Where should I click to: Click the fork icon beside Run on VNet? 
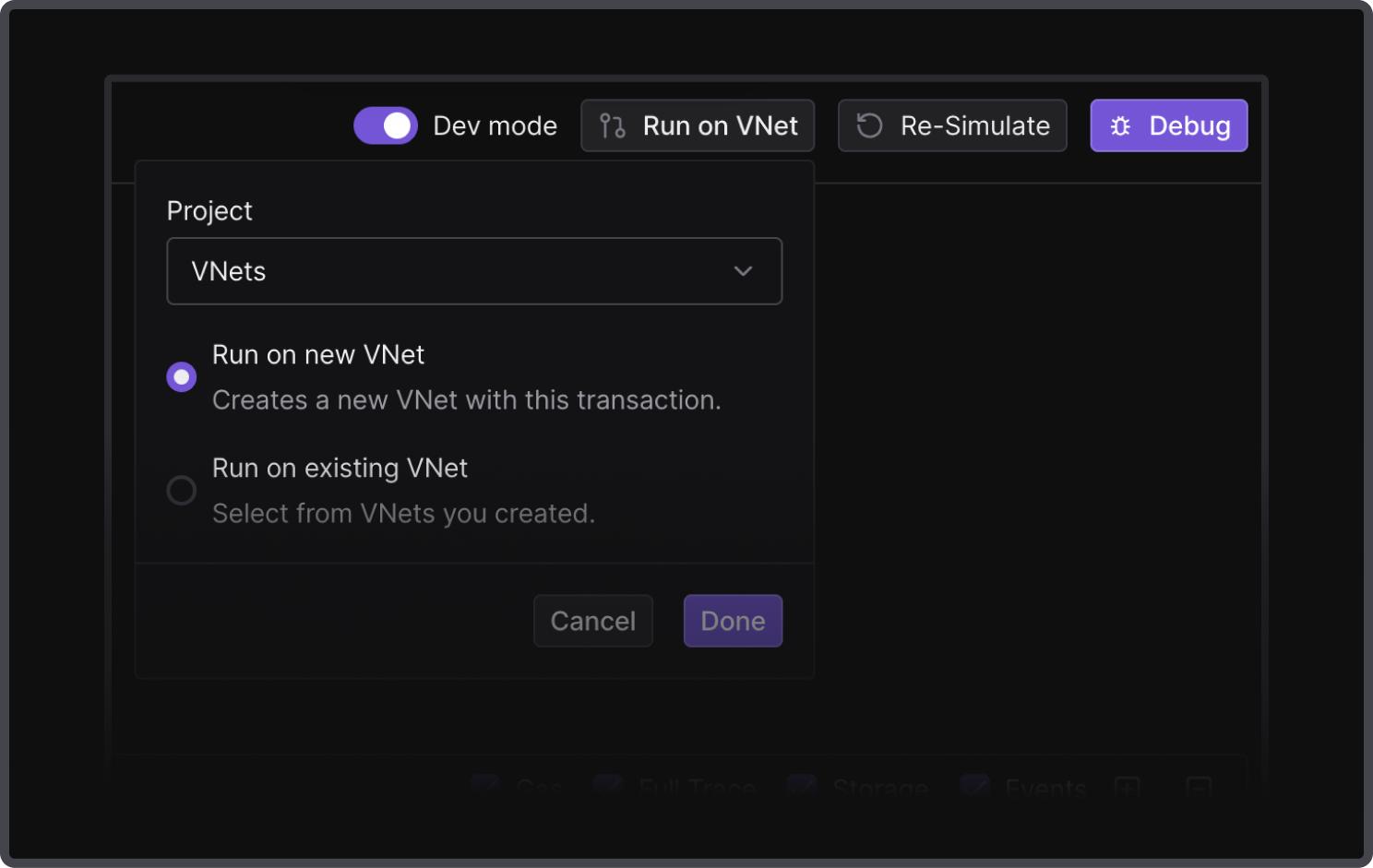(612, 125)
